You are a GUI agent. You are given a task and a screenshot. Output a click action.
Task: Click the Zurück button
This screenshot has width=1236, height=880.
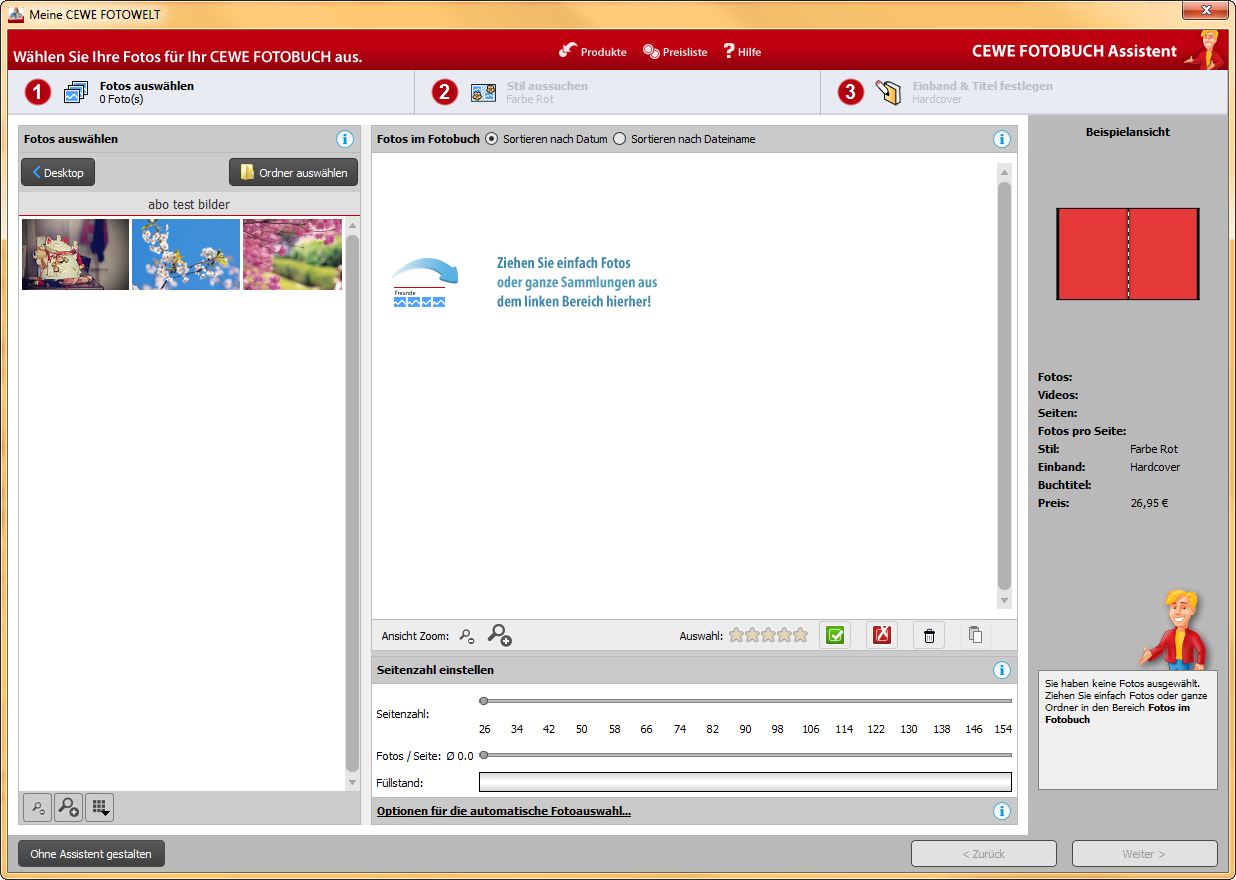click(x=983, y=854)
